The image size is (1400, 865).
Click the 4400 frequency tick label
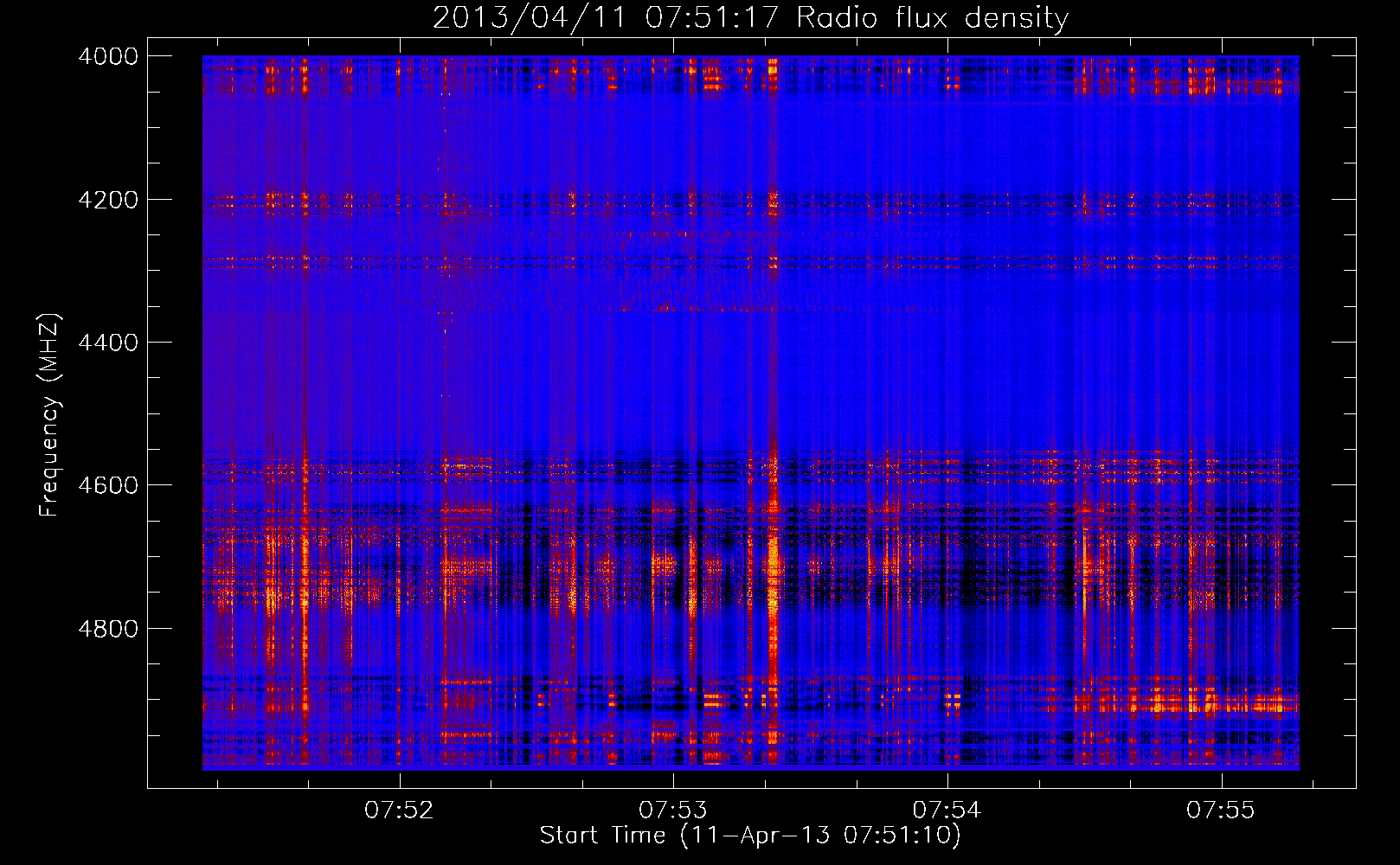108,343
